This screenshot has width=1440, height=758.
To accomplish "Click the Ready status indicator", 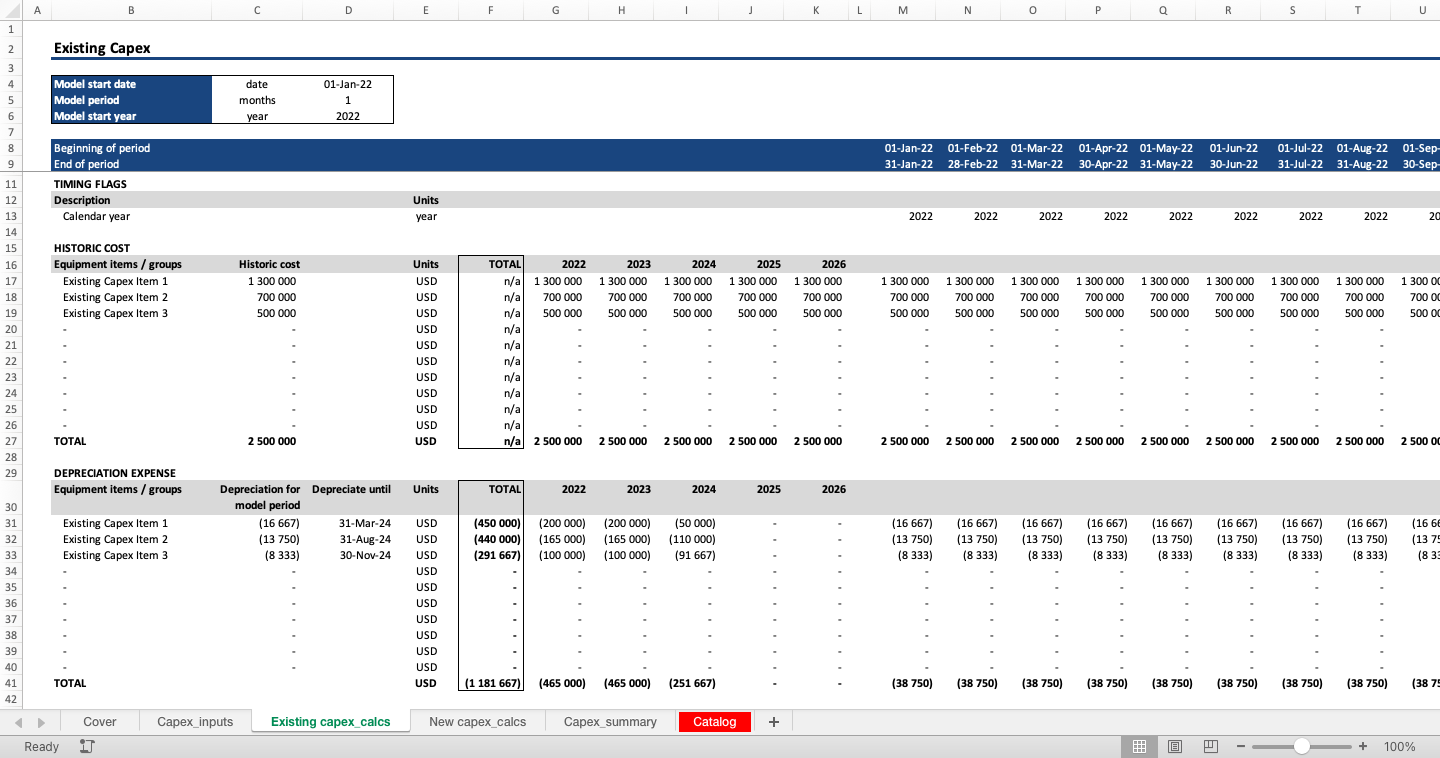I will 41,747.
